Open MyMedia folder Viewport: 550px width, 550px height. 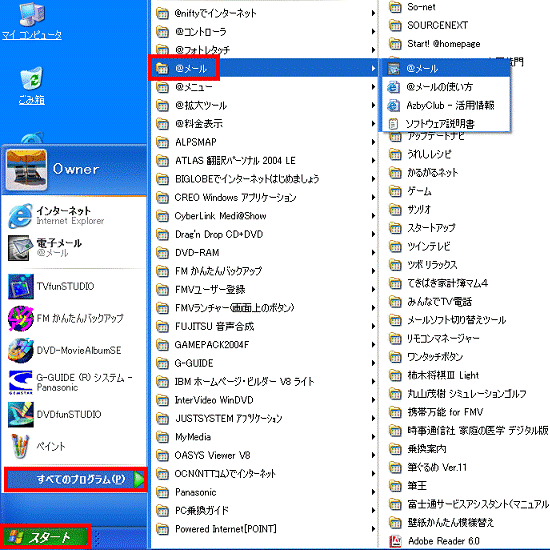point(265,437)
